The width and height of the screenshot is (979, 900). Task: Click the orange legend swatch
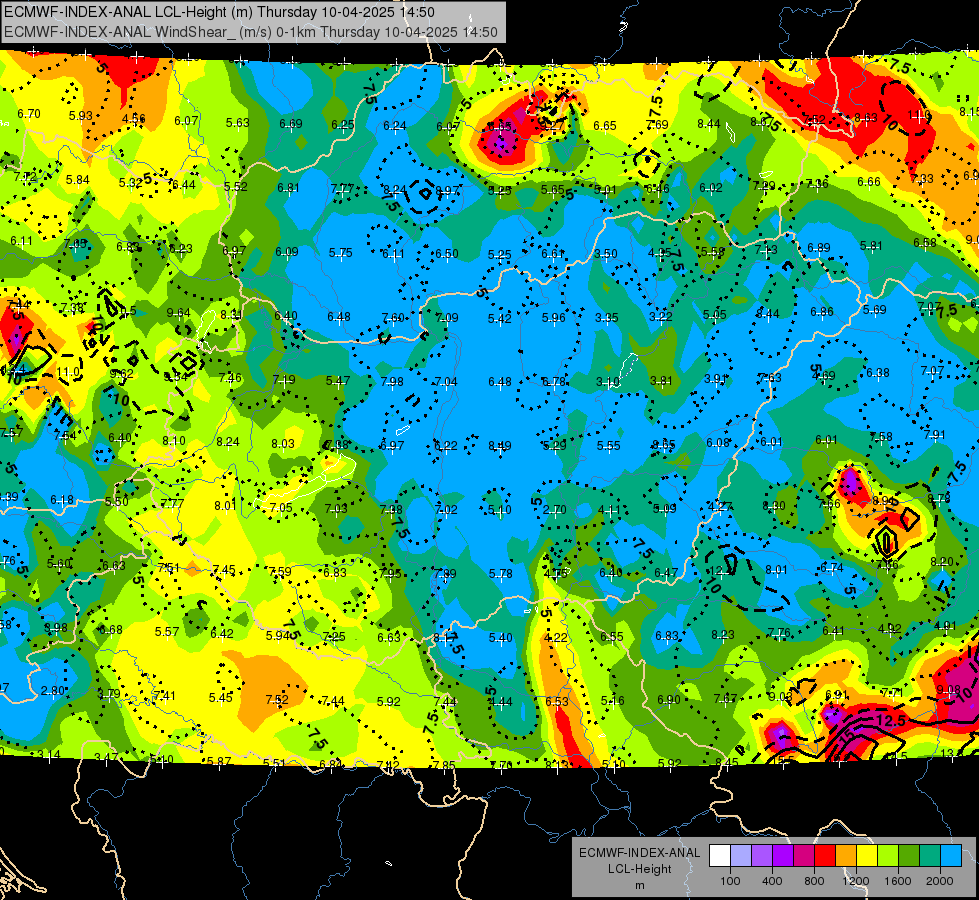(846, 855)
